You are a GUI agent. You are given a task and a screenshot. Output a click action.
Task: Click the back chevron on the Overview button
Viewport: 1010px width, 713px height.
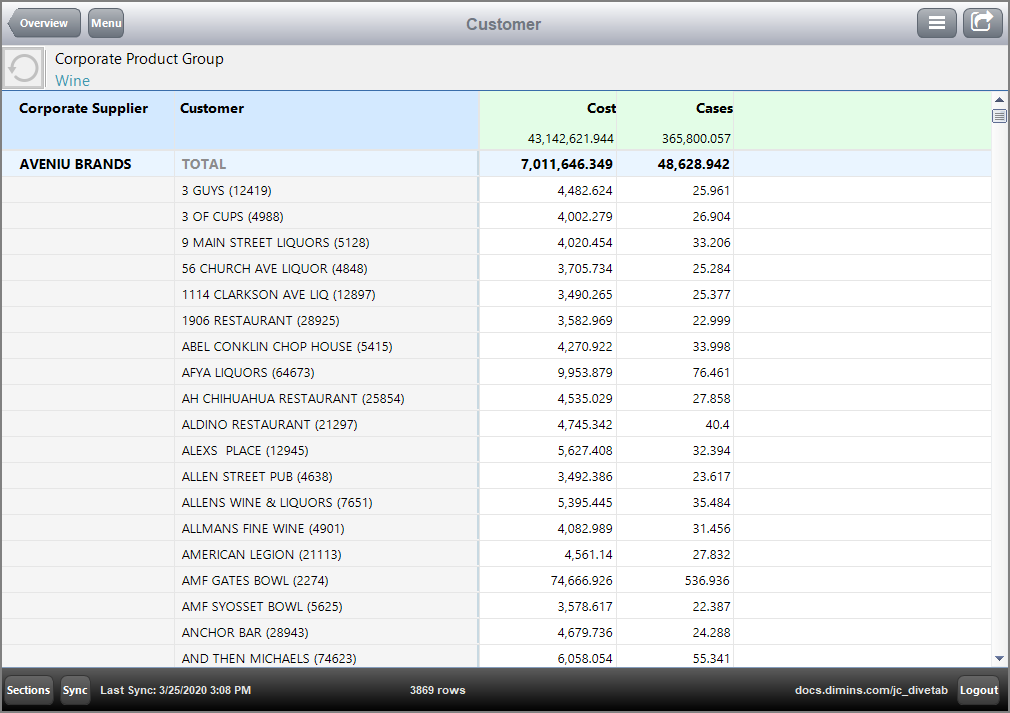(13, 22)
